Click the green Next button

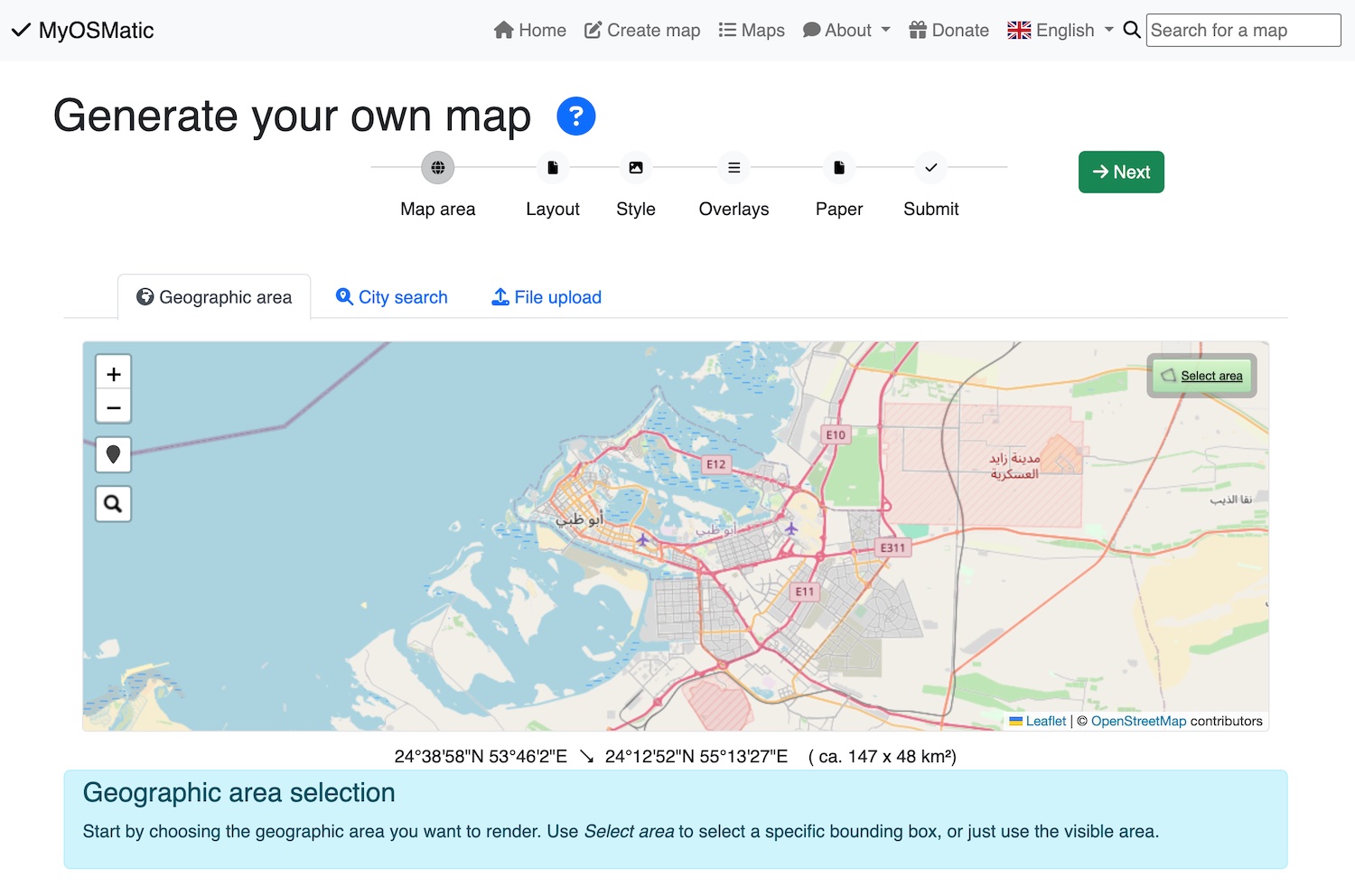pos(1120,172)
